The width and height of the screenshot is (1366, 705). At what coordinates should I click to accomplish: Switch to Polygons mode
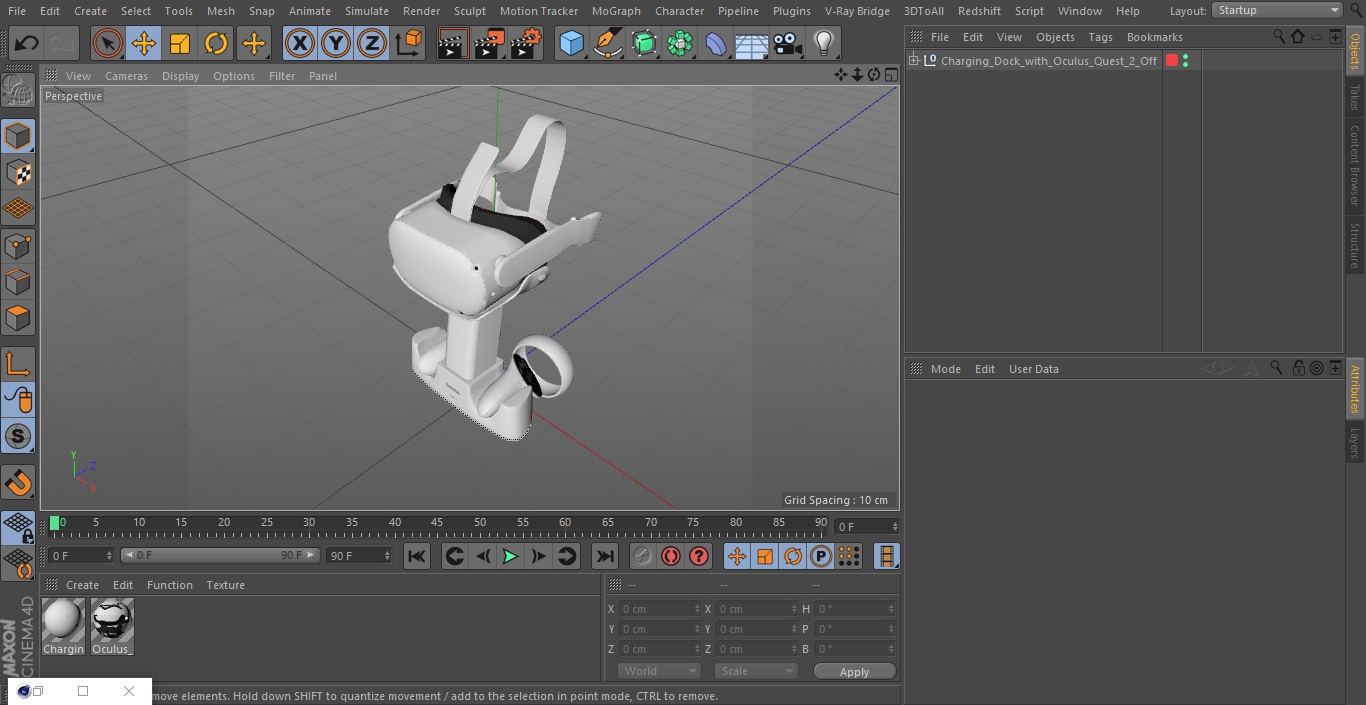coord(18,318)
